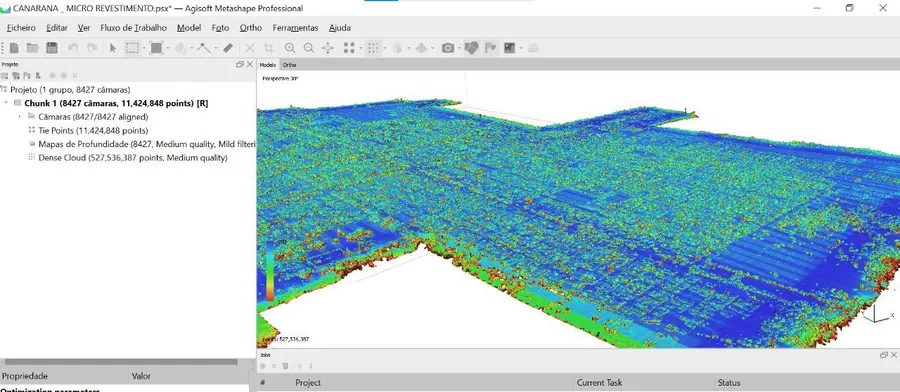
Task: Open the Foto menu
Action: 220,28
